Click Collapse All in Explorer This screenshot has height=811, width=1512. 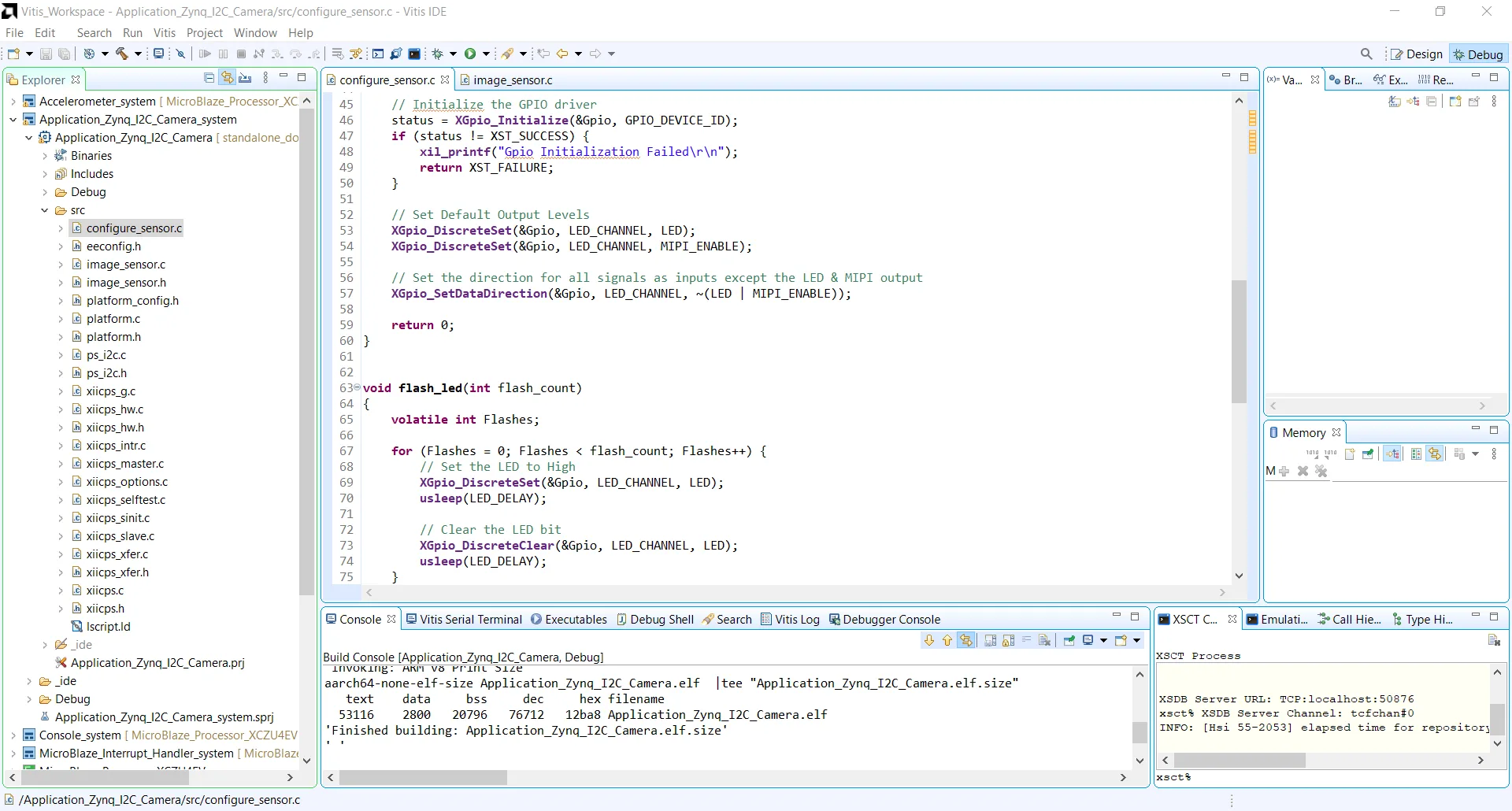pyautogui.click(x=209, y=78)
